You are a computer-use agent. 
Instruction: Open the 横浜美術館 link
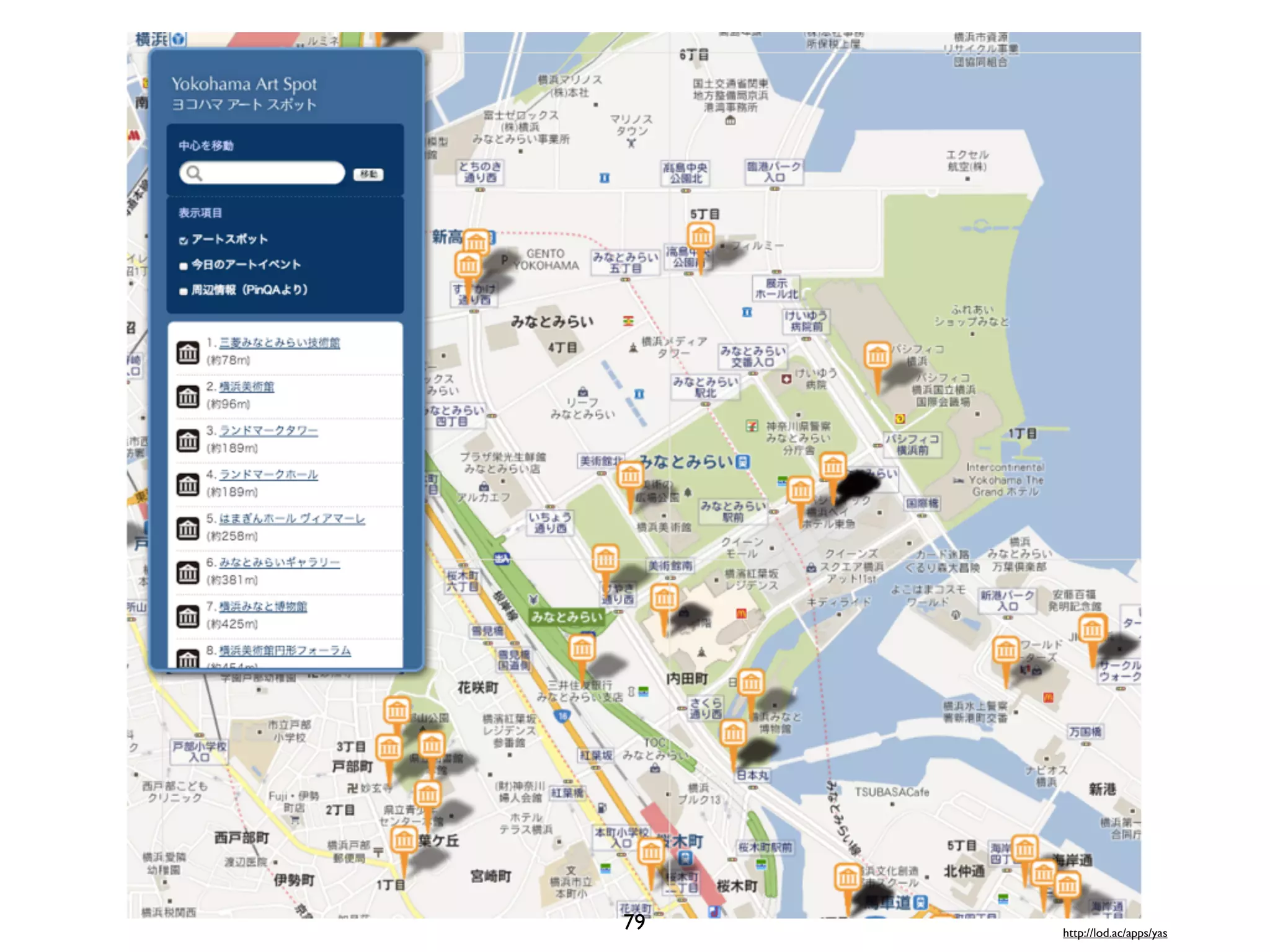(246, 387)
